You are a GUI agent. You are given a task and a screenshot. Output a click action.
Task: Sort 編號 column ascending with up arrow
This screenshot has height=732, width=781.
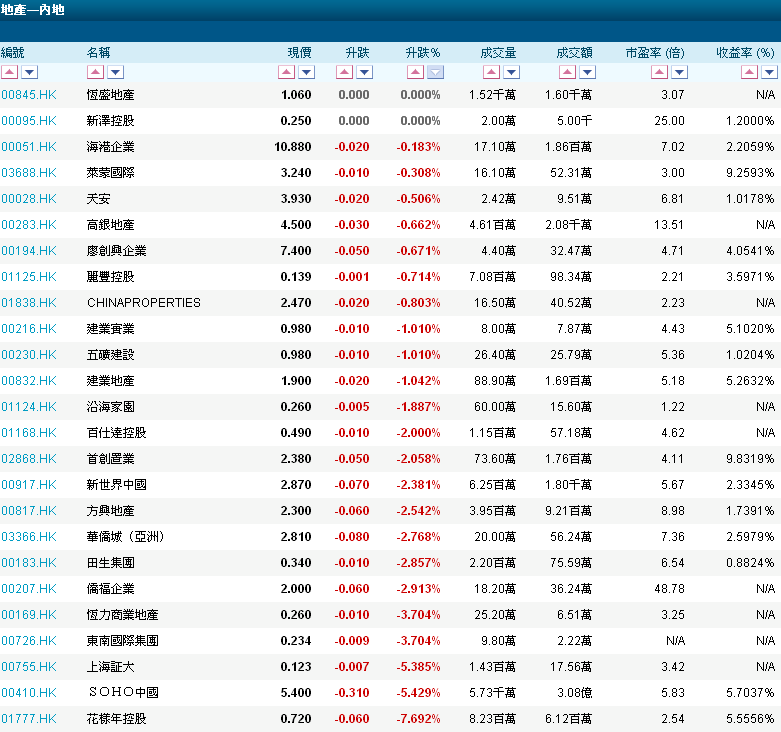(x=9, y=72)
